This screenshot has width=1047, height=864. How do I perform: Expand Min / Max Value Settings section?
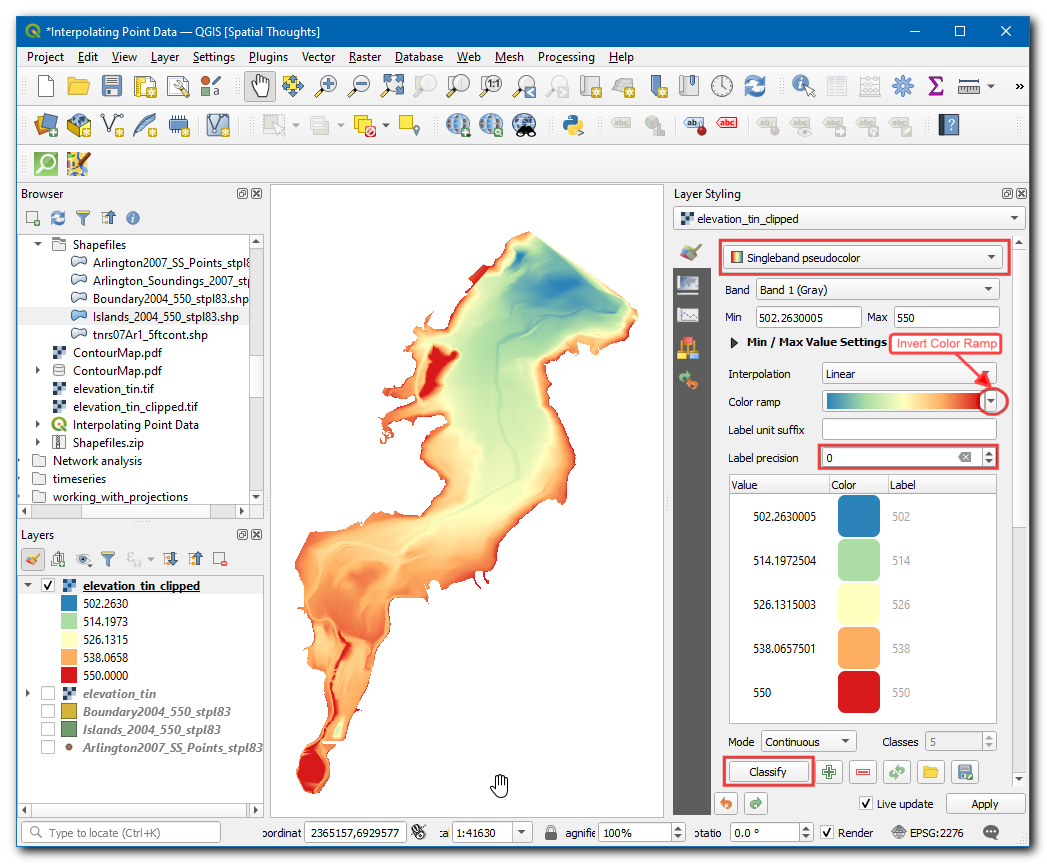736,342
